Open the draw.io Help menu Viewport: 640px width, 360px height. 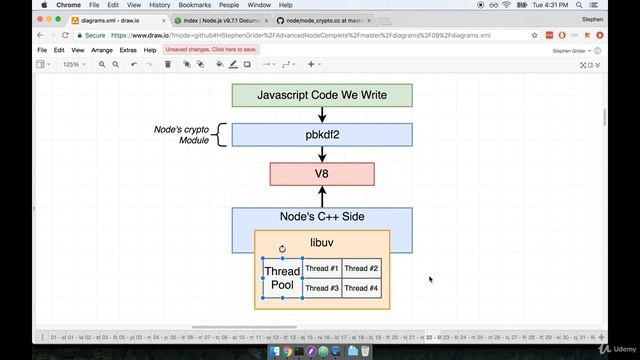(x=150, y=50)
